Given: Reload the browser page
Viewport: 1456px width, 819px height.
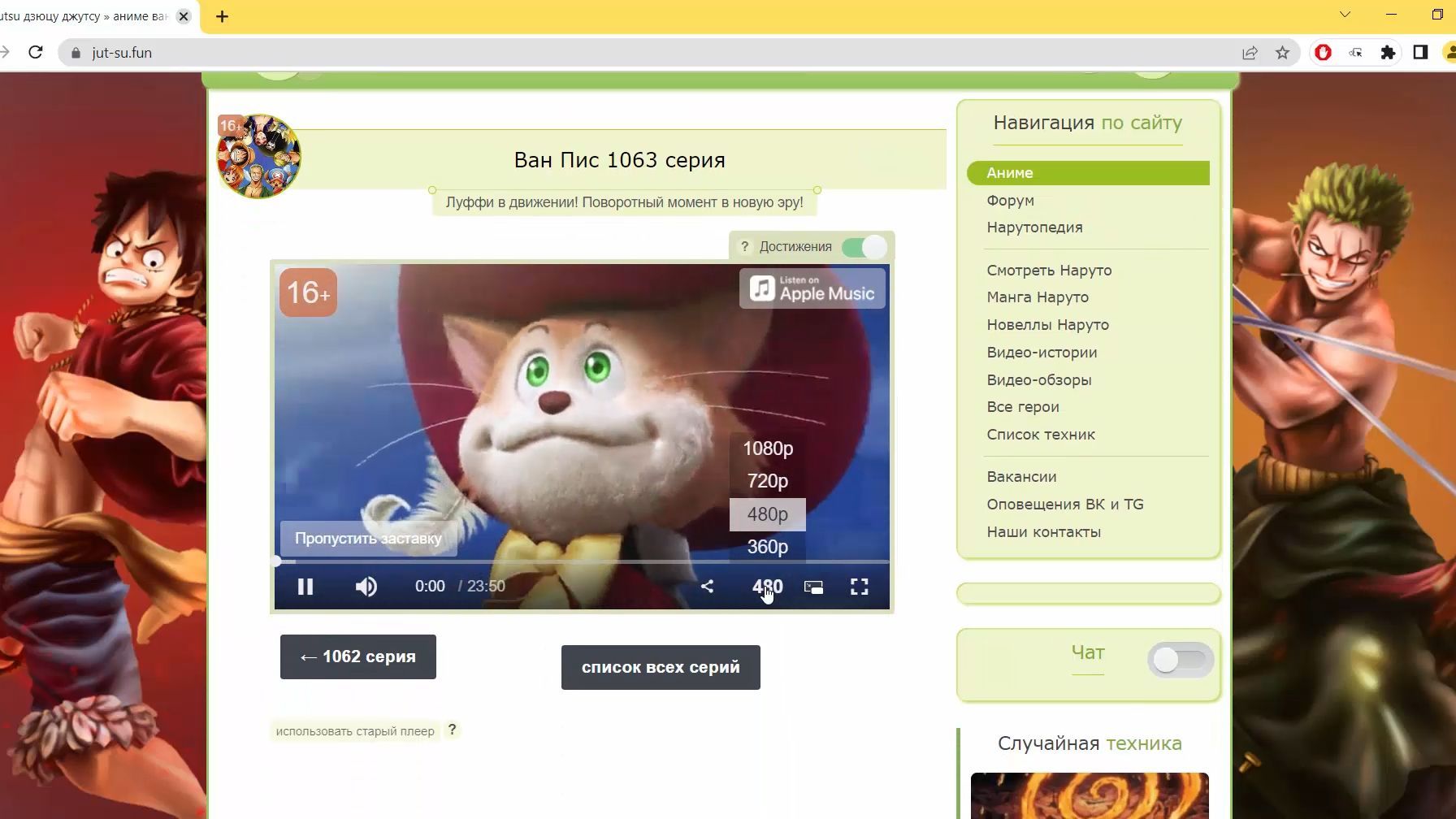Looking at the screenshot, I should [35, 52].
